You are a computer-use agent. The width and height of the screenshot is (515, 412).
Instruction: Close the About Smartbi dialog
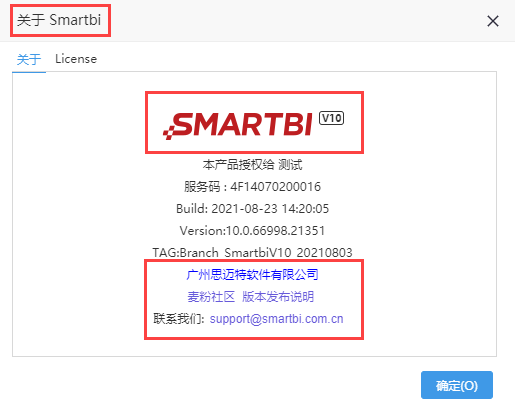493,21
